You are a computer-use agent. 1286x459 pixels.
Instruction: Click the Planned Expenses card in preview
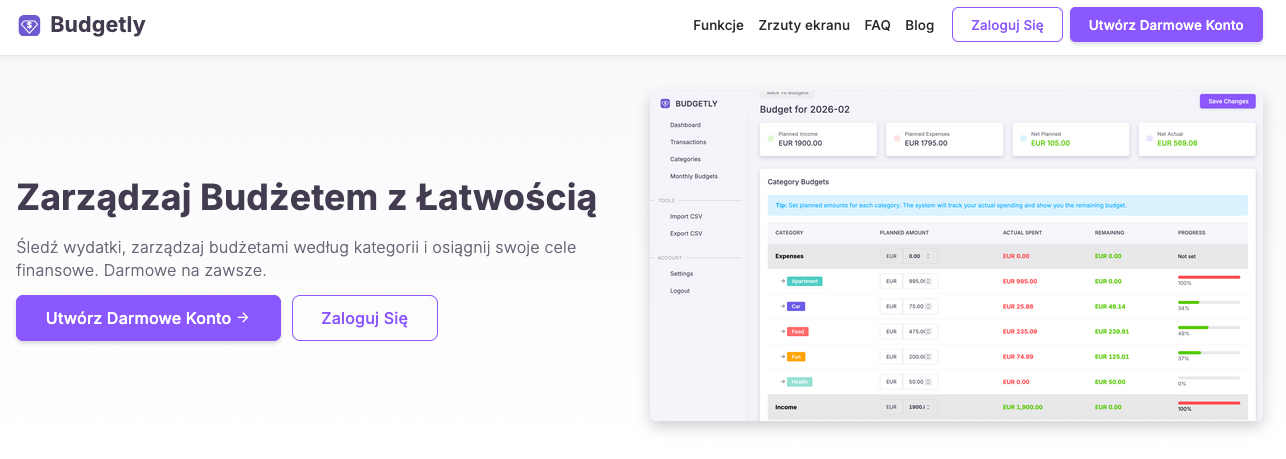944,139
